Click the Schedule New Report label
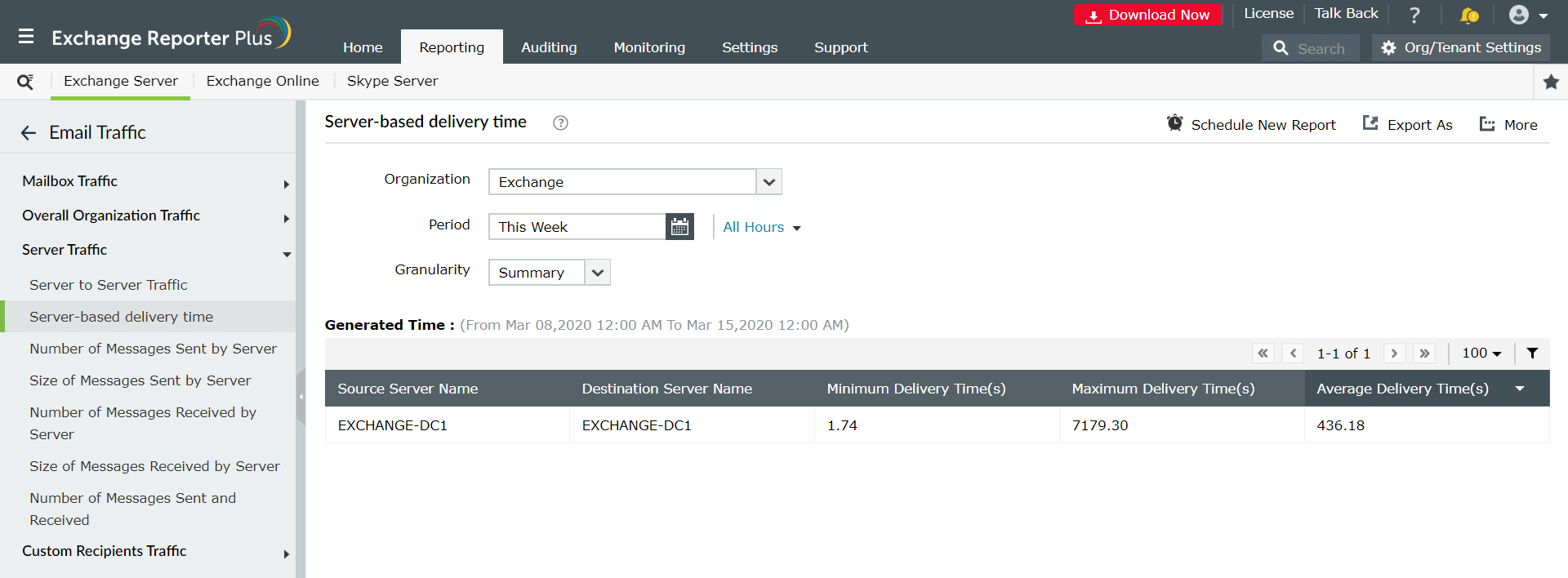1568x578 pixels. click(x=1263, y=125)
